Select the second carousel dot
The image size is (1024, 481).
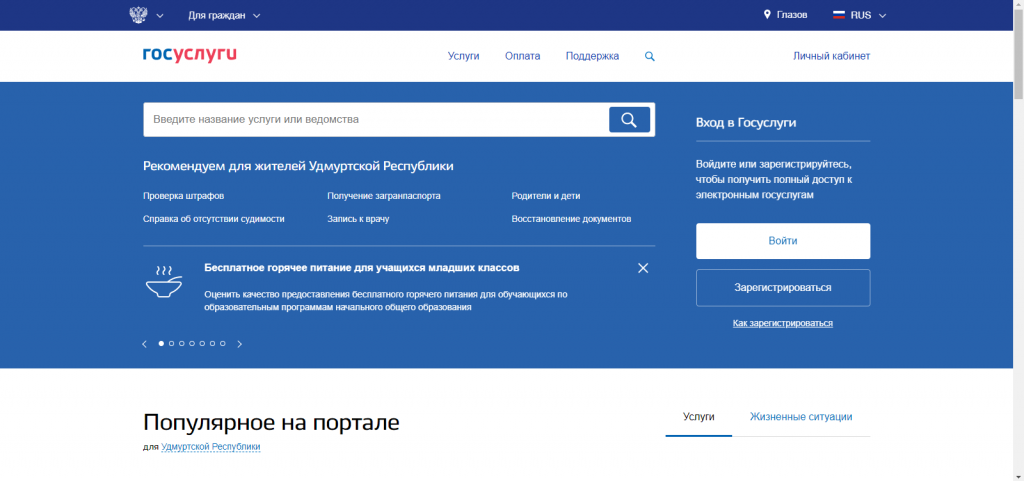tap(172, 343)
